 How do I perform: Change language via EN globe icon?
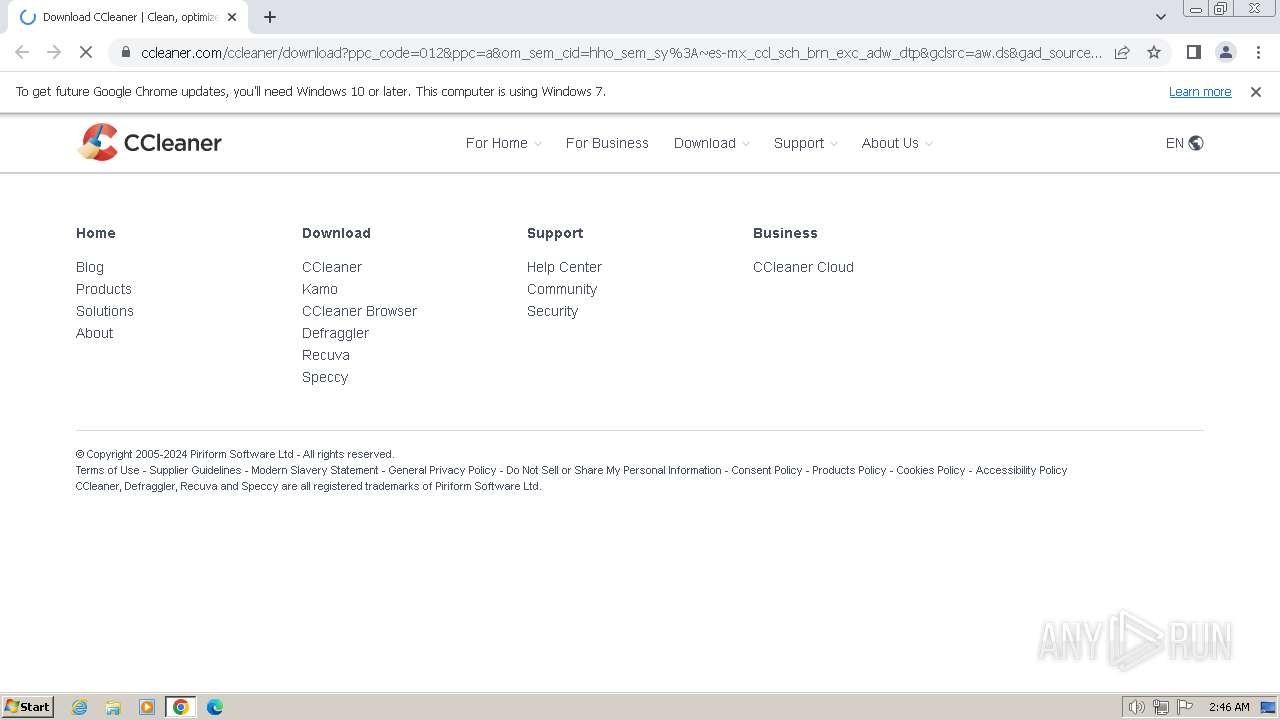coord(1184,143)
